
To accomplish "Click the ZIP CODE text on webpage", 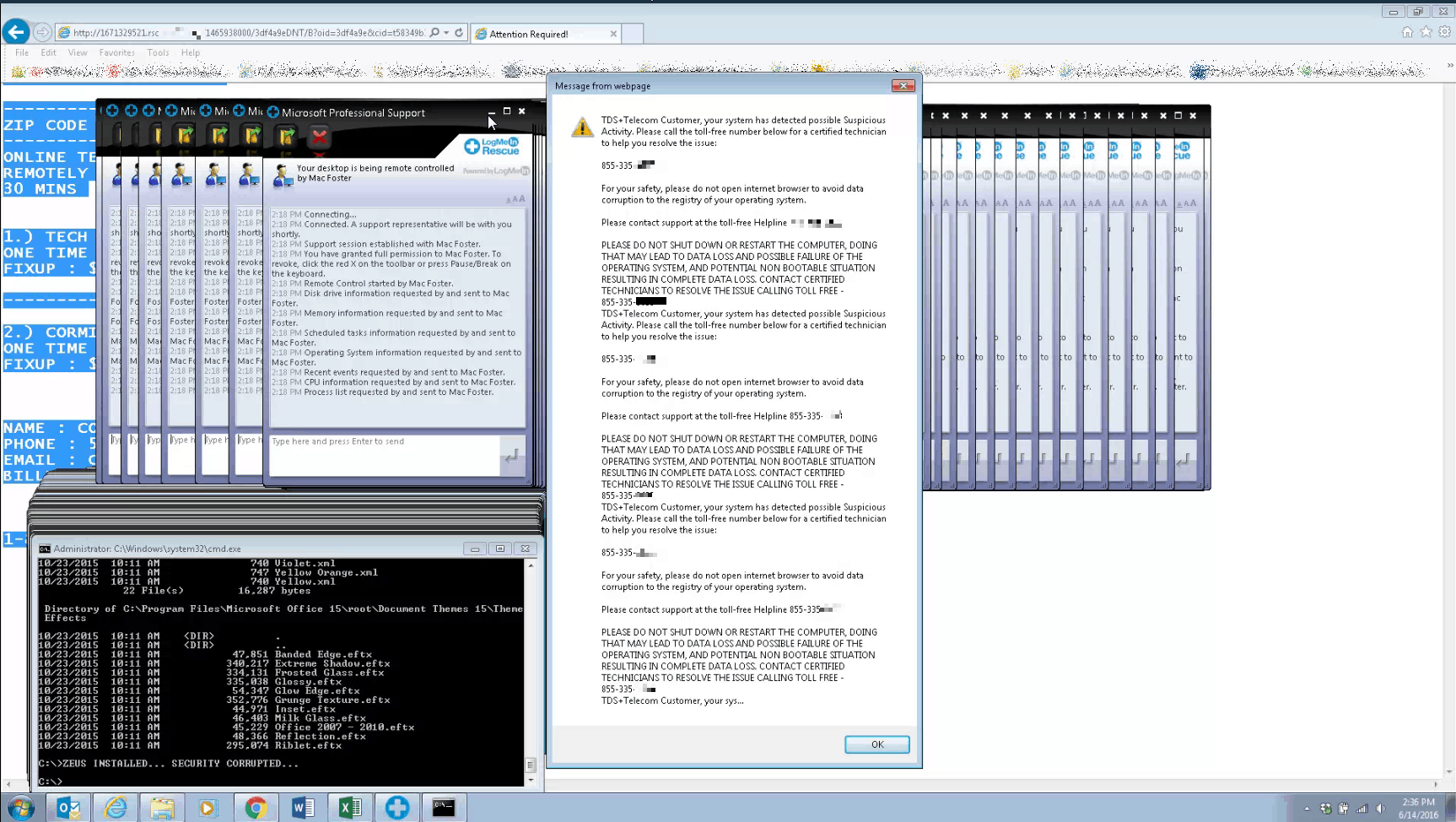I will [46, 125].
